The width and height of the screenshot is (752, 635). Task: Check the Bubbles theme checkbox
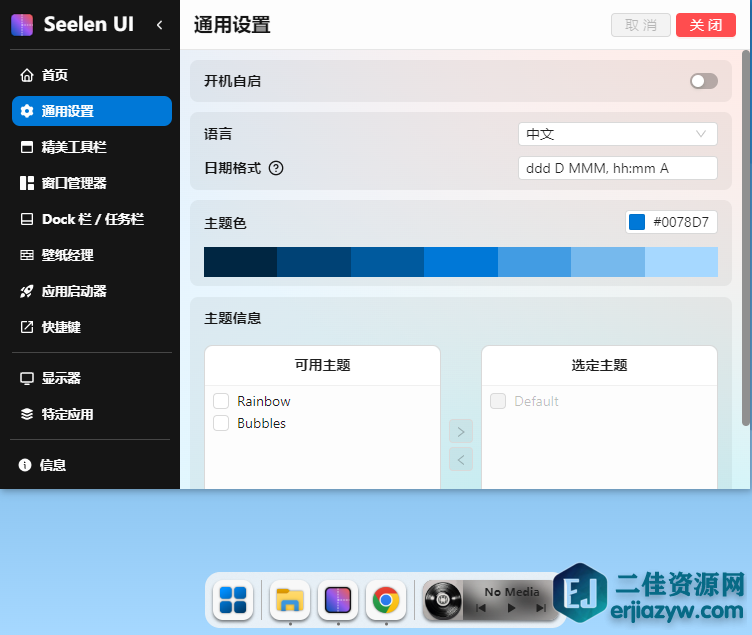tap(221, 423)
